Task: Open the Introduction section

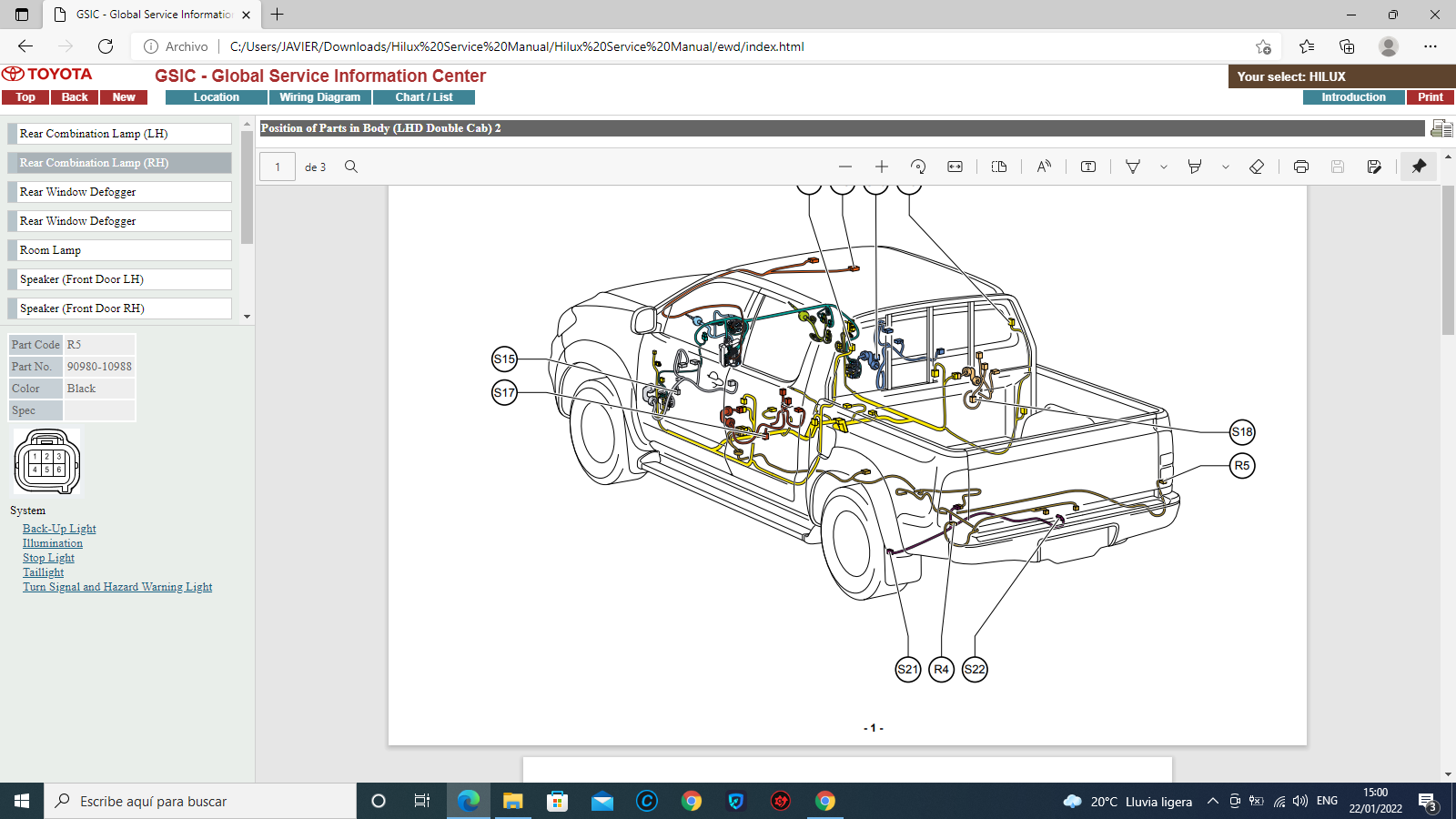Action: coord(1353,97)
